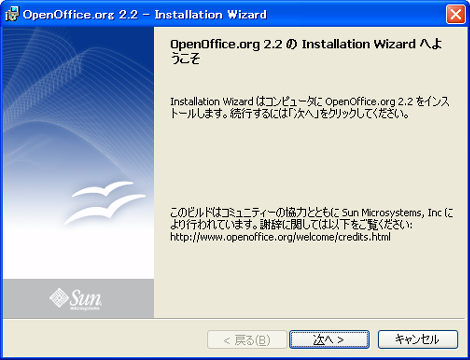Viewport: 470px width, 360px height.
Task: Click the lower seagull shape
Action: point(105,209)
